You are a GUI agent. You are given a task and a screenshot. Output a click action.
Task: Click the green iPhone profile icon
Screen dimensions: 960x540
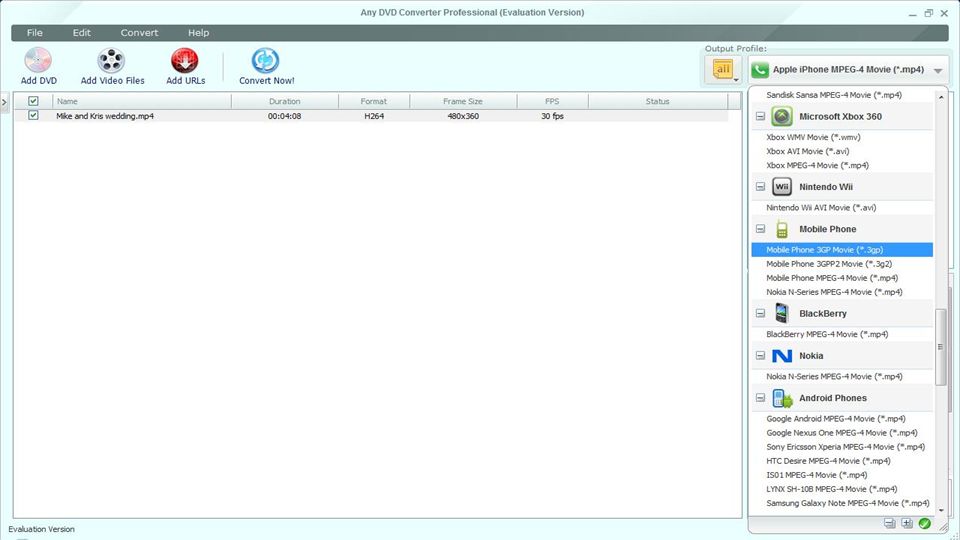[x=760, y=70]
